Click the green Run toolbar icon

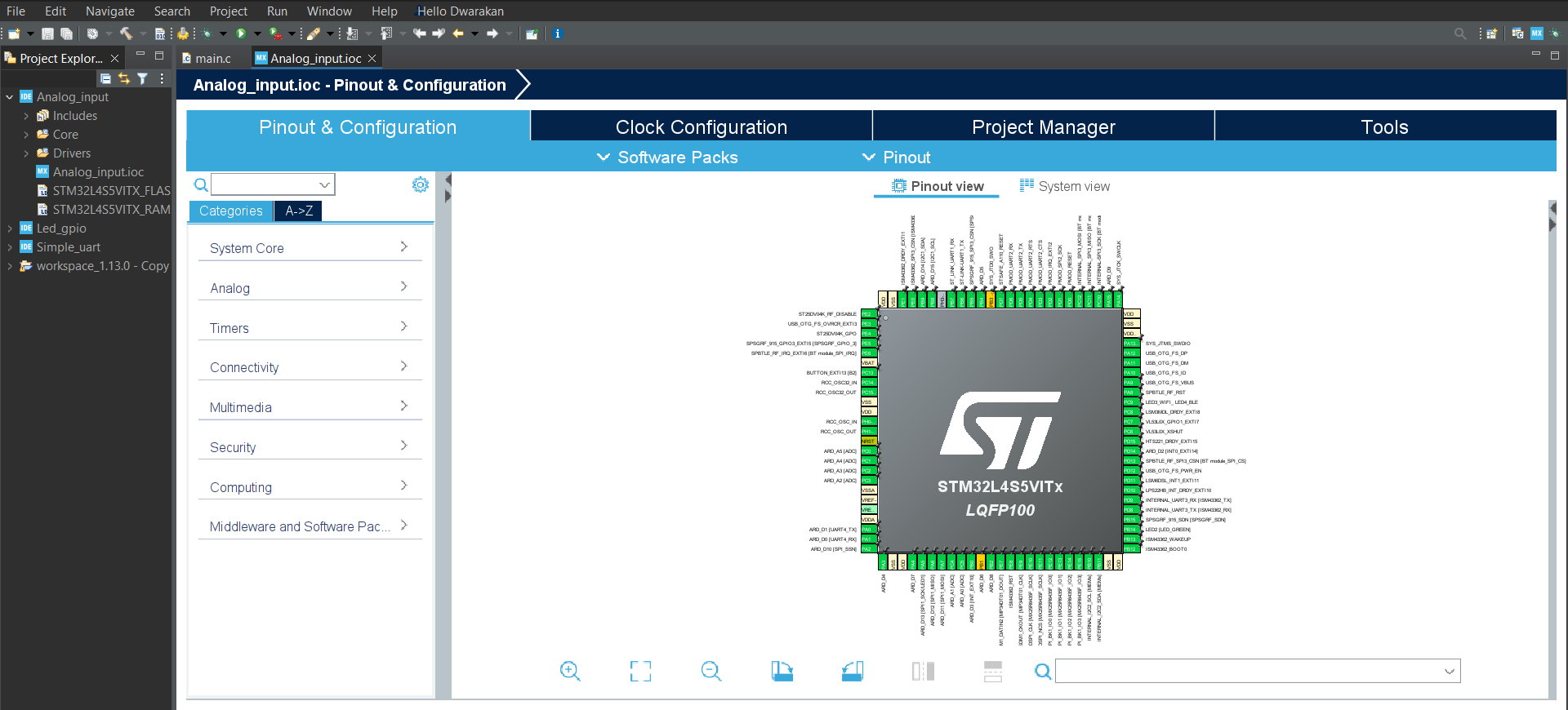pyautogui.click(x=241, y=33)
